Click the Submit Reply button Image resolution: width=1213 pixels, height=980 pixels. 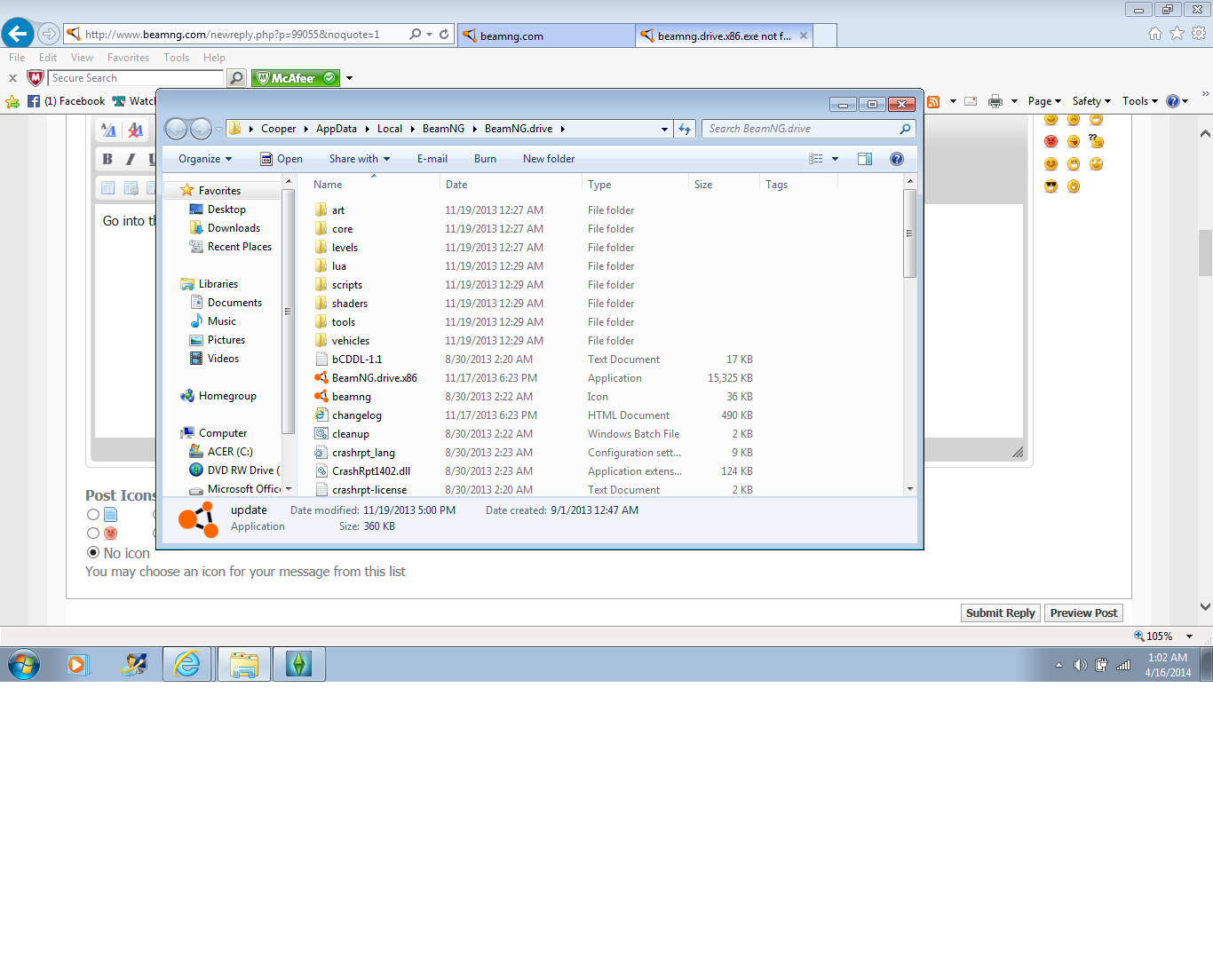click(x=1000, y=612)
